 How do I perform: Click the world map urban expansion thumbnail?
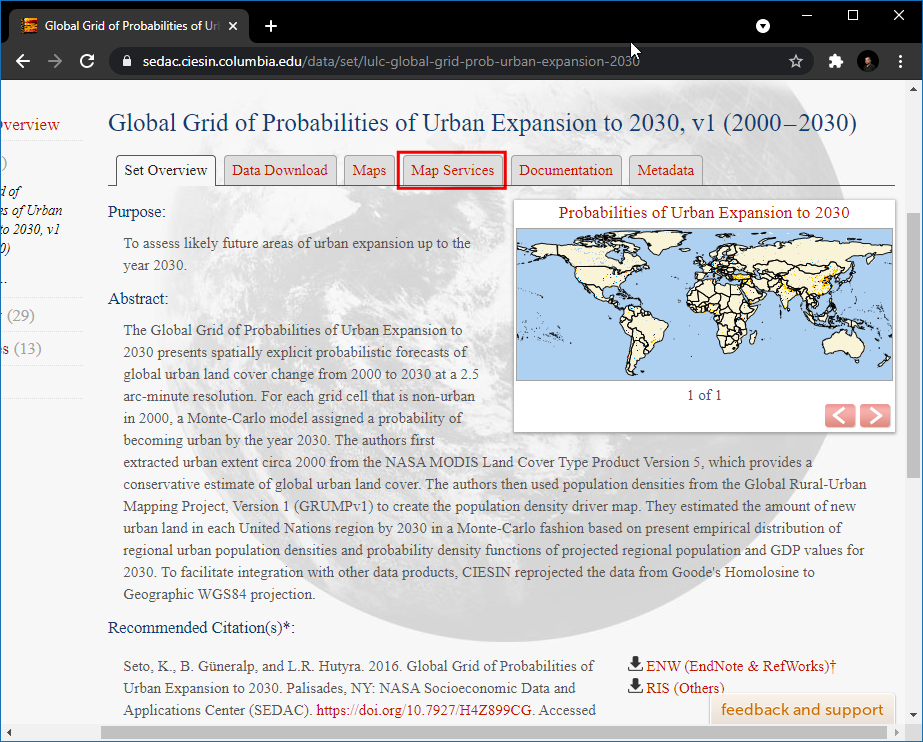click(x=704, y=304)
